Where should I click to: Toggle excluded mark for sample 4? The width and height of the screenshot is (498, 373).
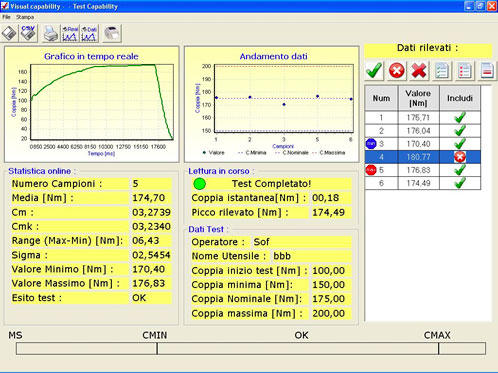click(460, 157)
